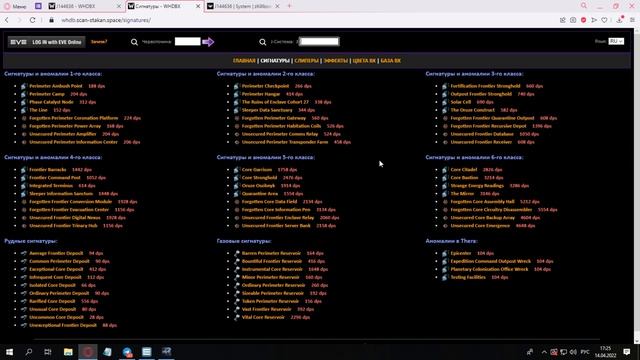Viewport: 640px width, 360px height.
Task: Click the gas icon beside Barren Perimeter Reservoir
Action: (237, 253)
